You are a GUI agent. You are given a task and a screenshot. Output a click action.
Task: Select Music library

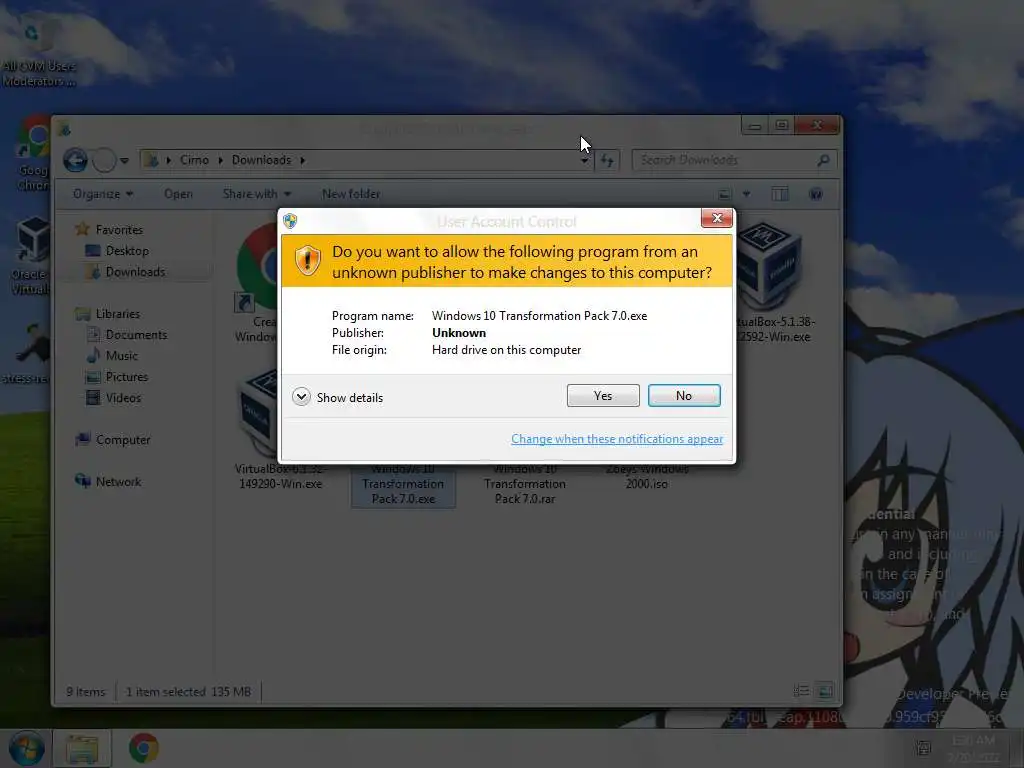[121, 355]
